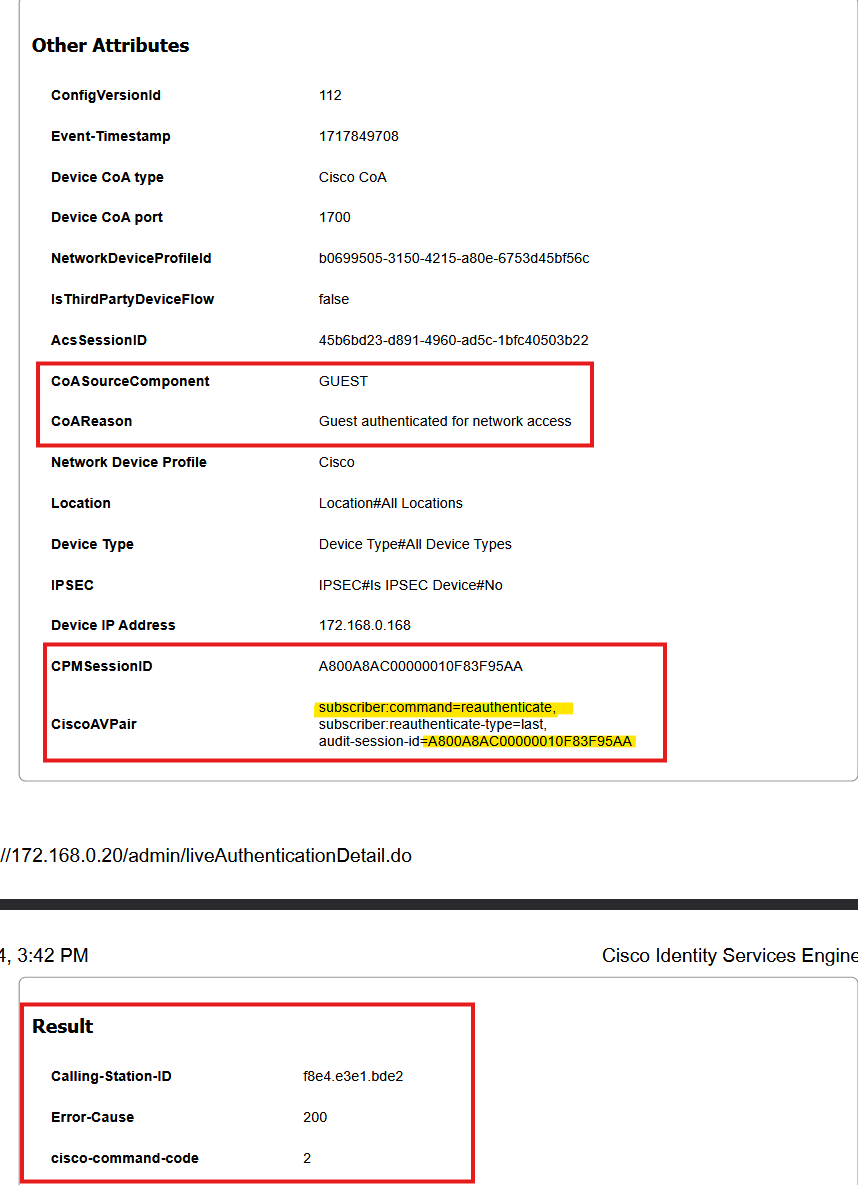Viewport: 858px width, 1185px height.
Task: Click Device Type#All Device Types value
Action: coord(415,545)
